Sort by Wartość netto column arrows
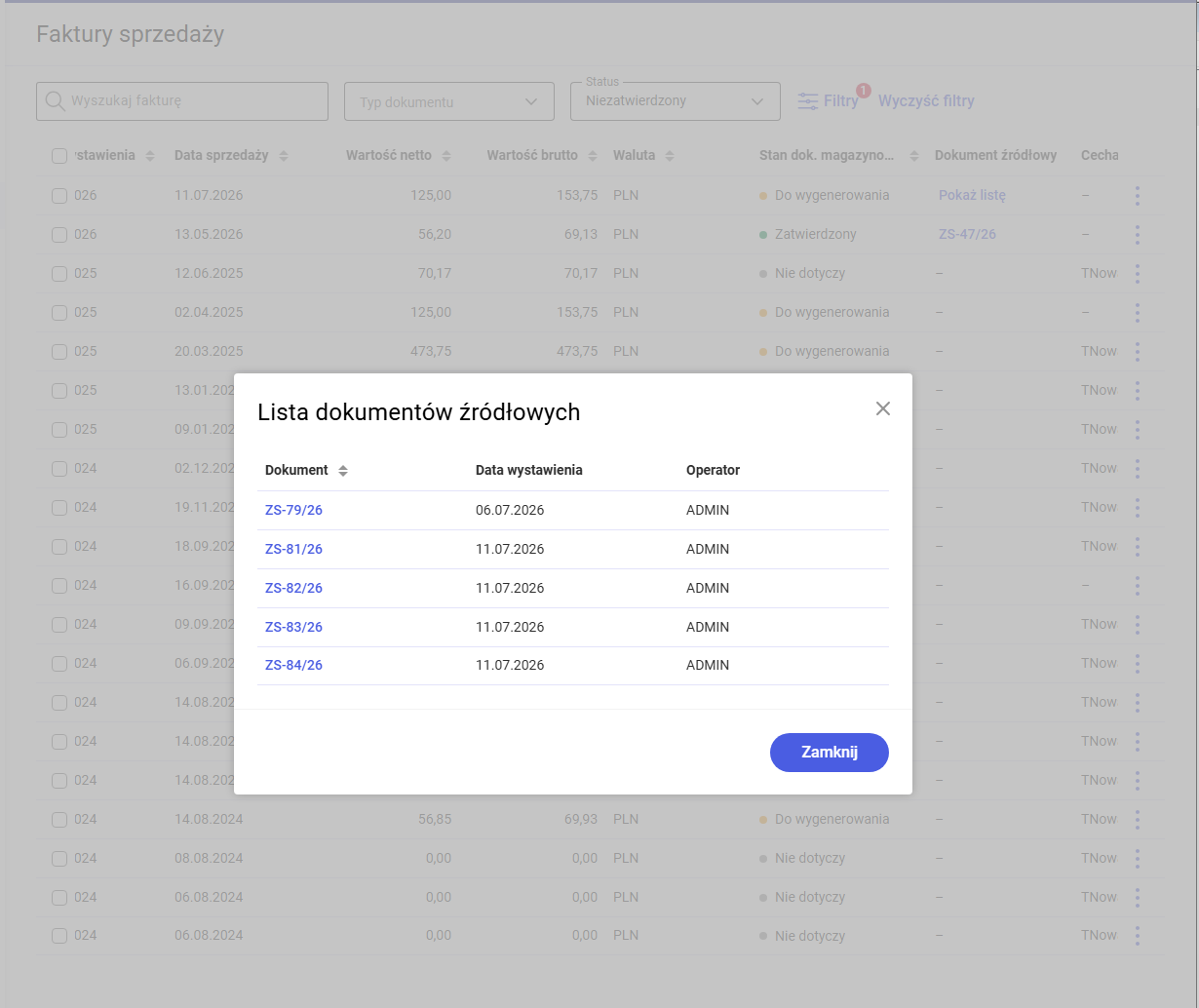 446,156
